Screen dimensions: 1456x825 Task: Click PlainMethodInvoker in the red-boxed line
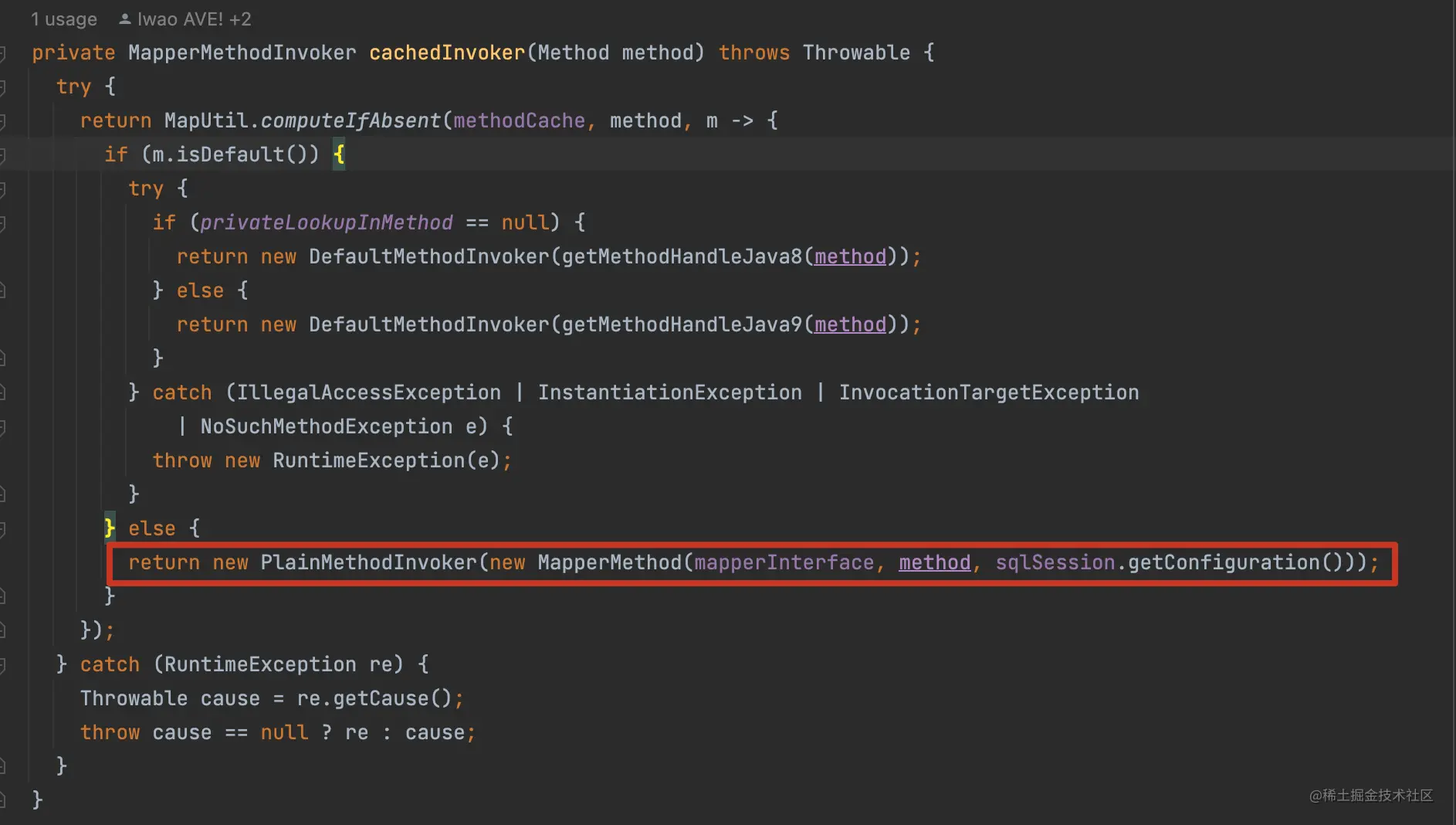(x=368, y=563)
